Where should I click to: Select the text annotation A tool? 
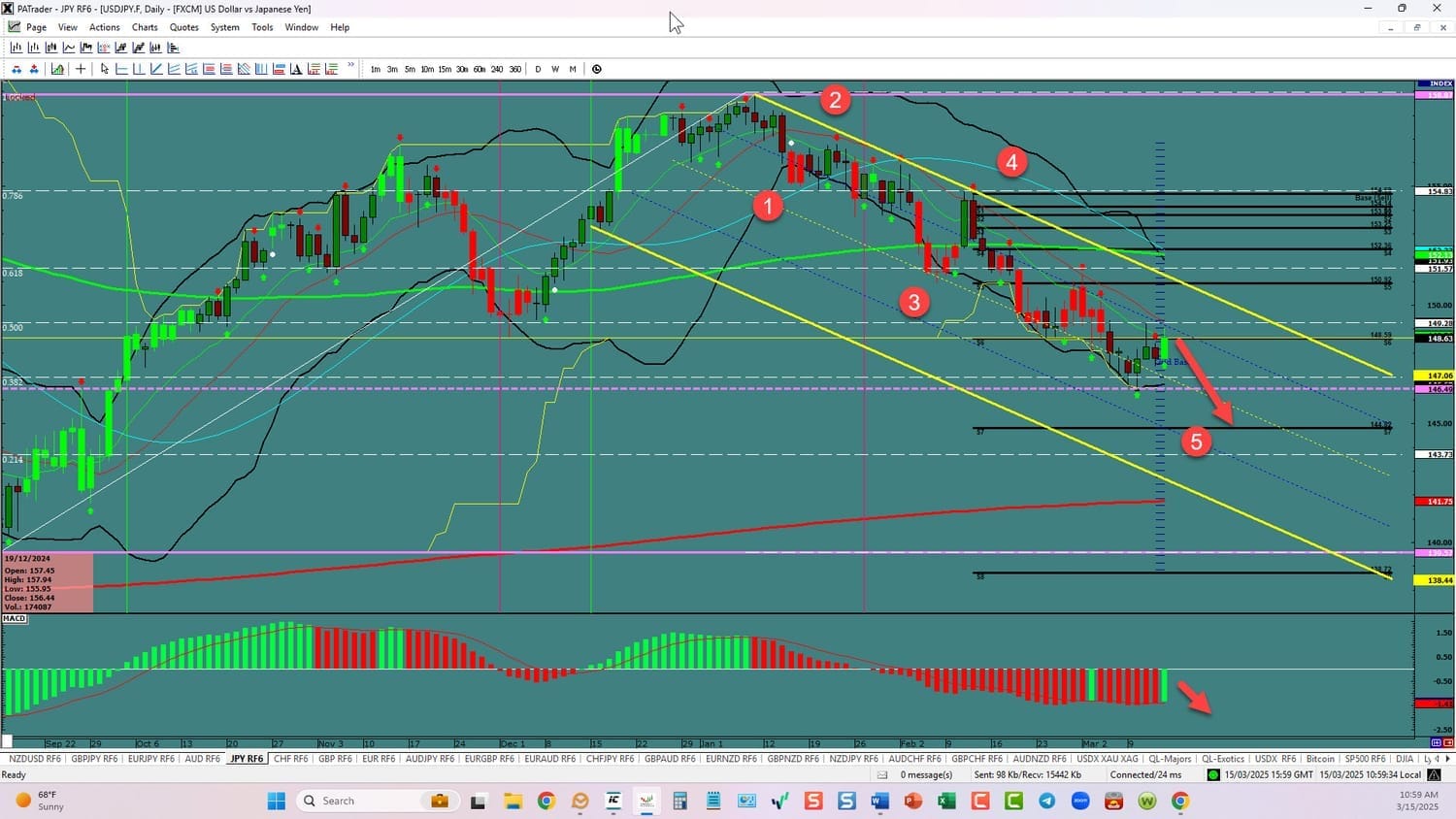(x=296, y=69)
